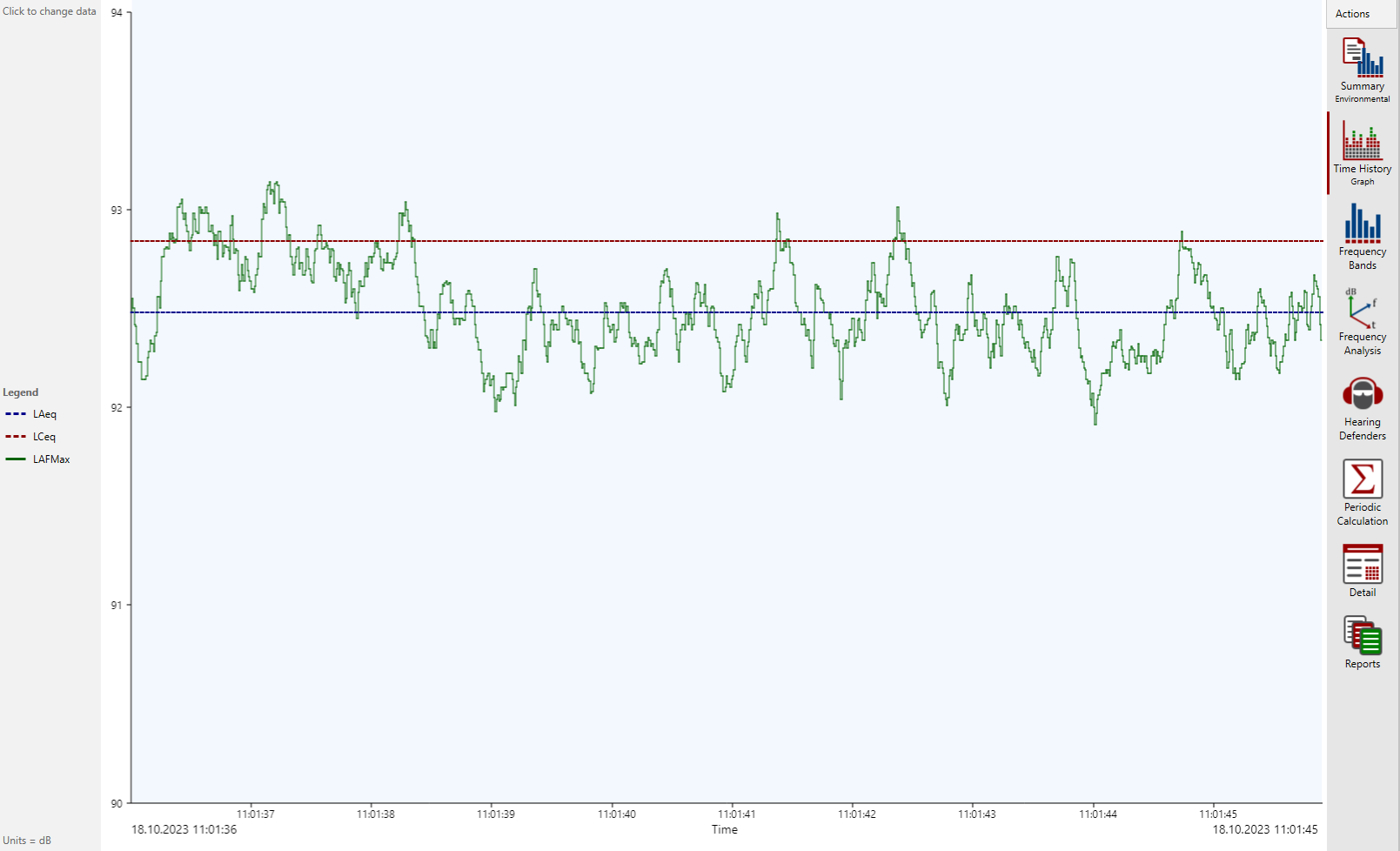Click the Legend heading

(x=21, y=392)
